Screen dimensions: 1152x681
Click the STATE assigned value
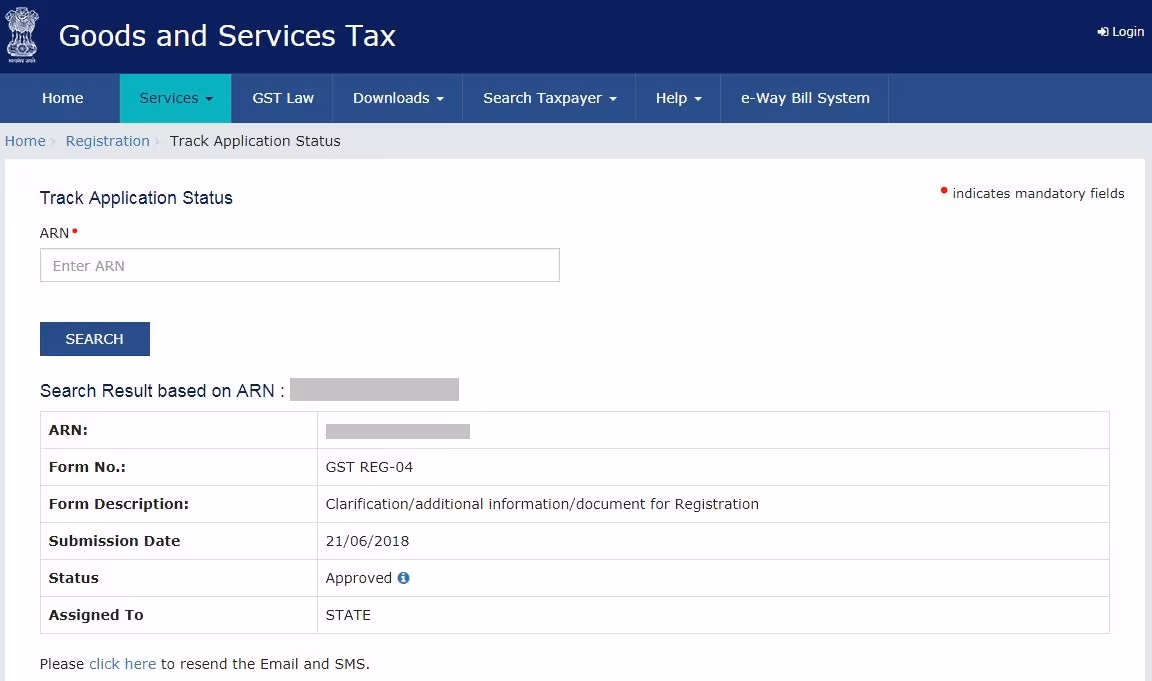pos(348,615)
